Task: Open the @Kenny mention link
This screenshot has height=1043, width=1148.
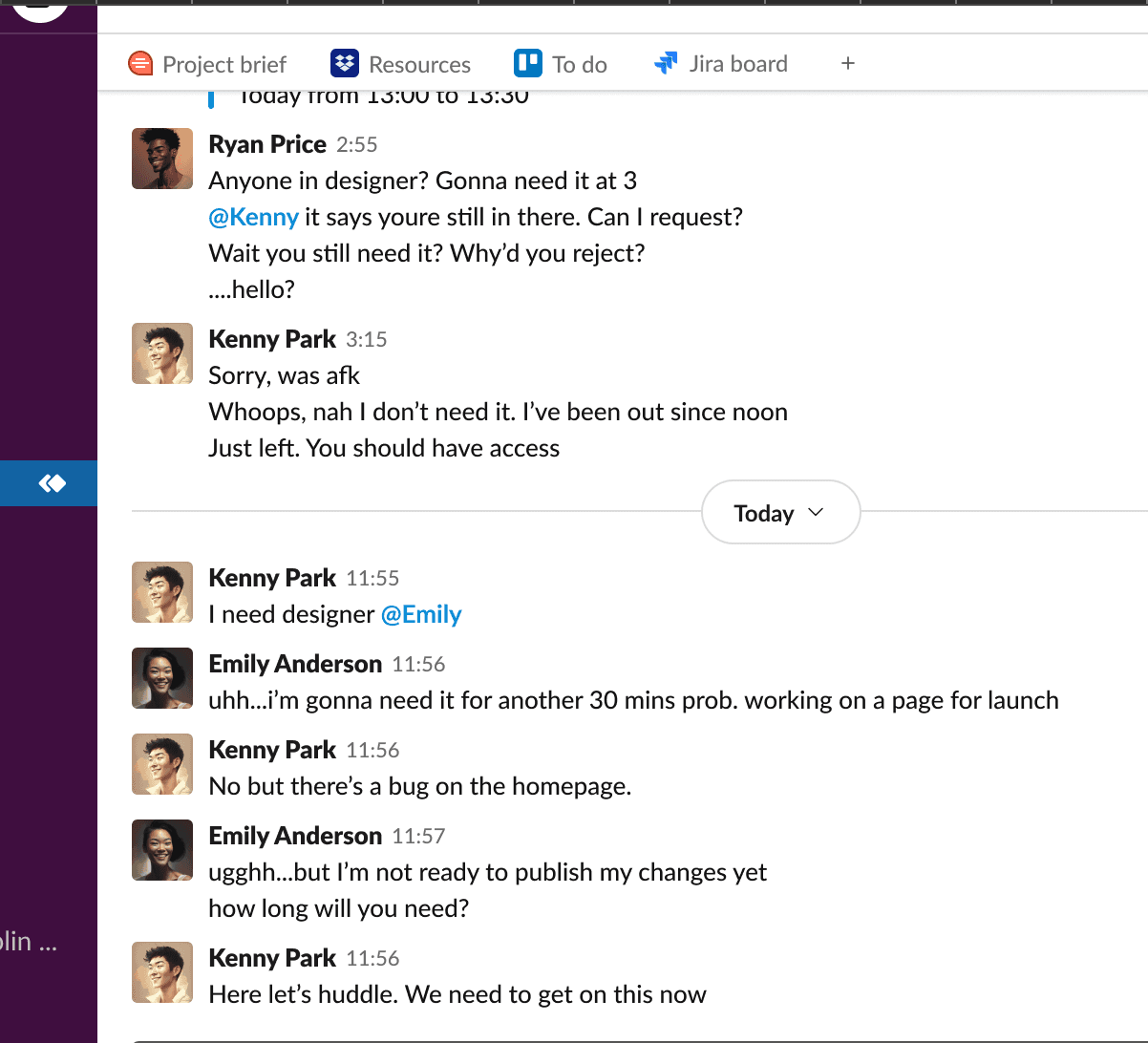Action: [x=253, y=217]
